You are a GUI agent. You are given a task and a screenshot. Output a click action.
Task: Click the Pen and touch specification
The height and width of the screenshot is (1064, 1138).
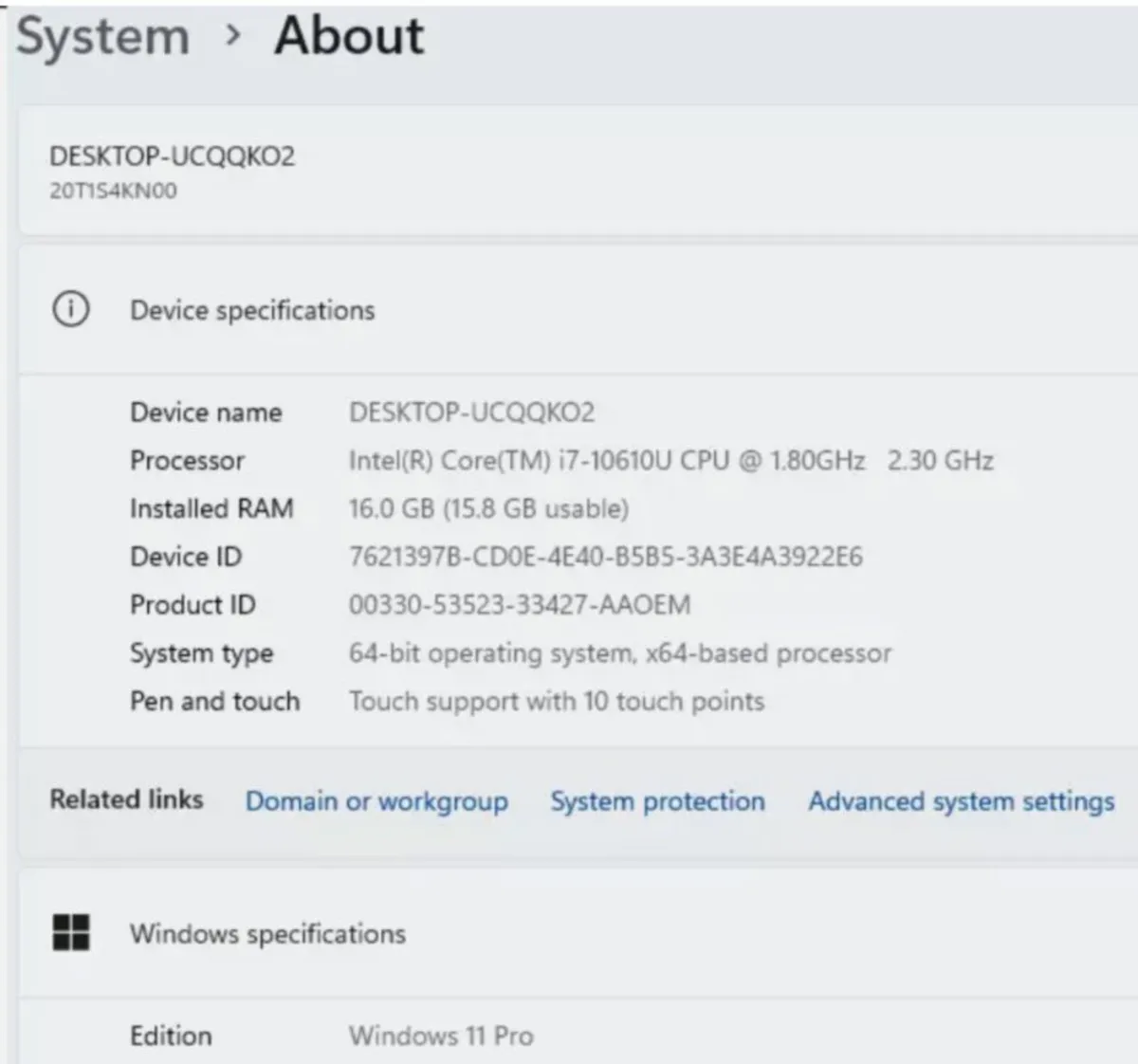(x=214, y=702)
